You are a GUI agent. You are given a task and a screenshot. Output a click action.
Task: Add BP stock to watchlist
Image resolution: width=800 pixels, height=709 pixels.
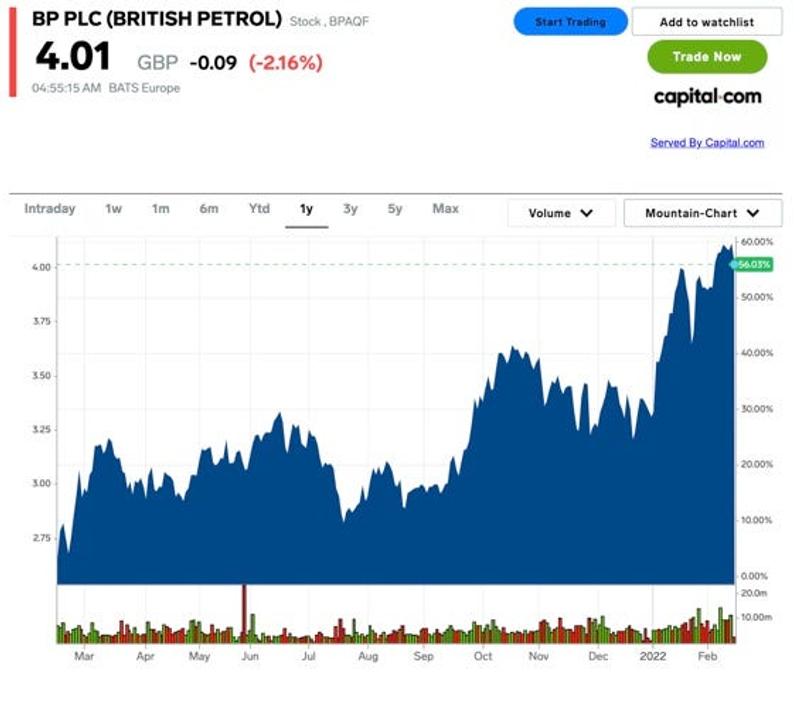coord(707,22)
